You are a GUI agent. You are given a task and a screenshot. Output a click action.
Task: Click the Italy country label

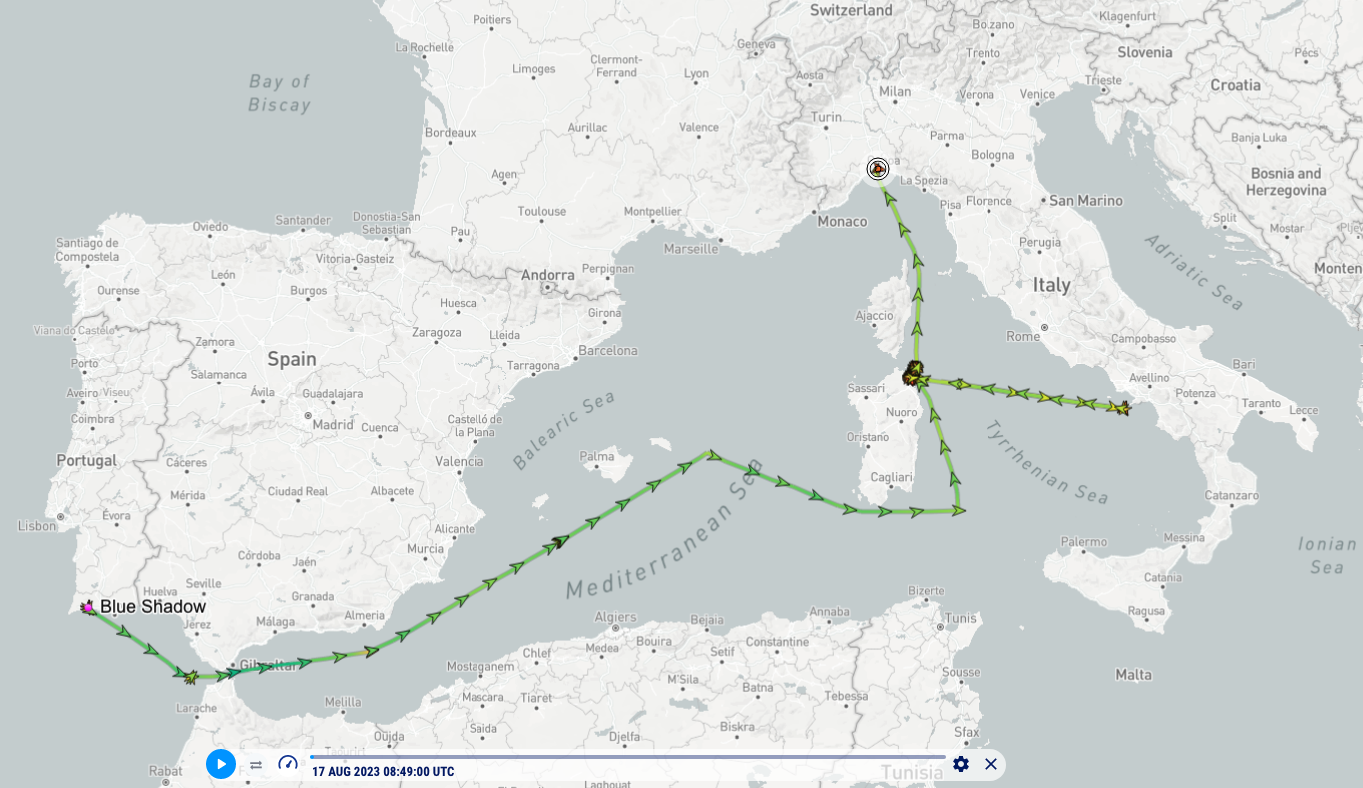(1052, 285)
